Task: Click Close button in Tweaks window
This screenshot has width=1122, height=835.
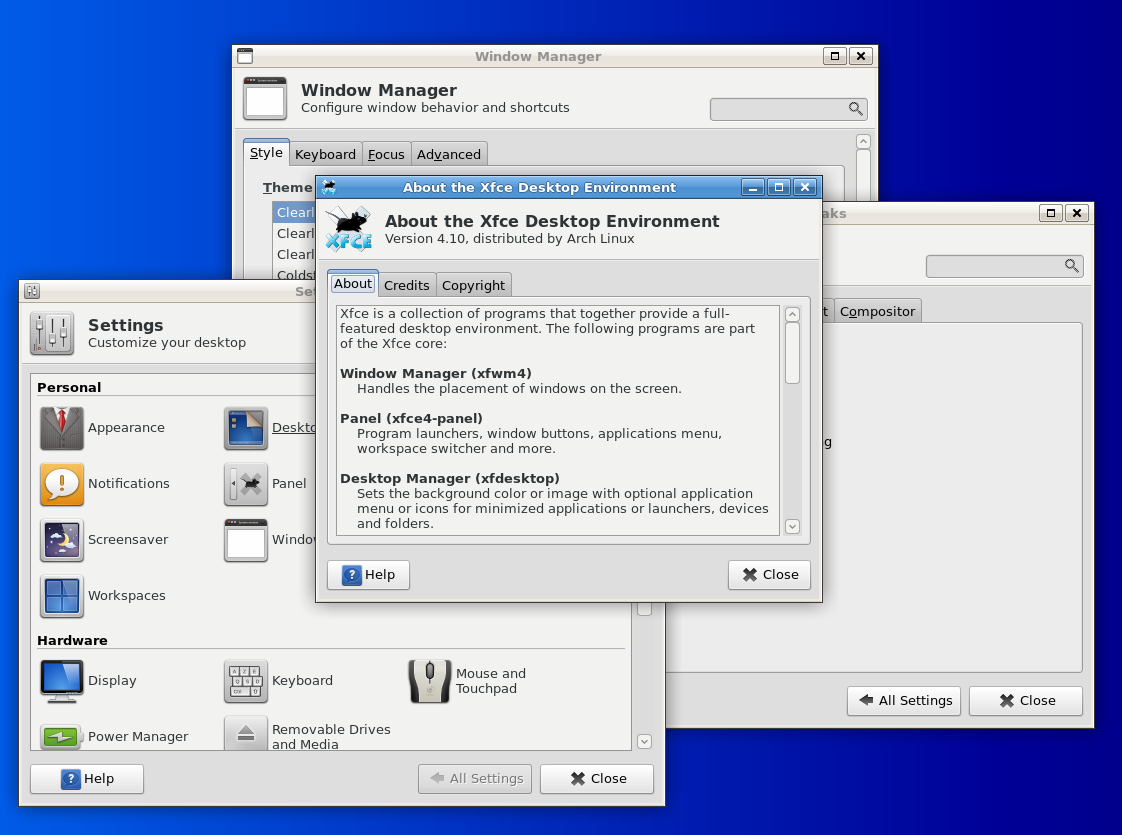Action: 1026,700
